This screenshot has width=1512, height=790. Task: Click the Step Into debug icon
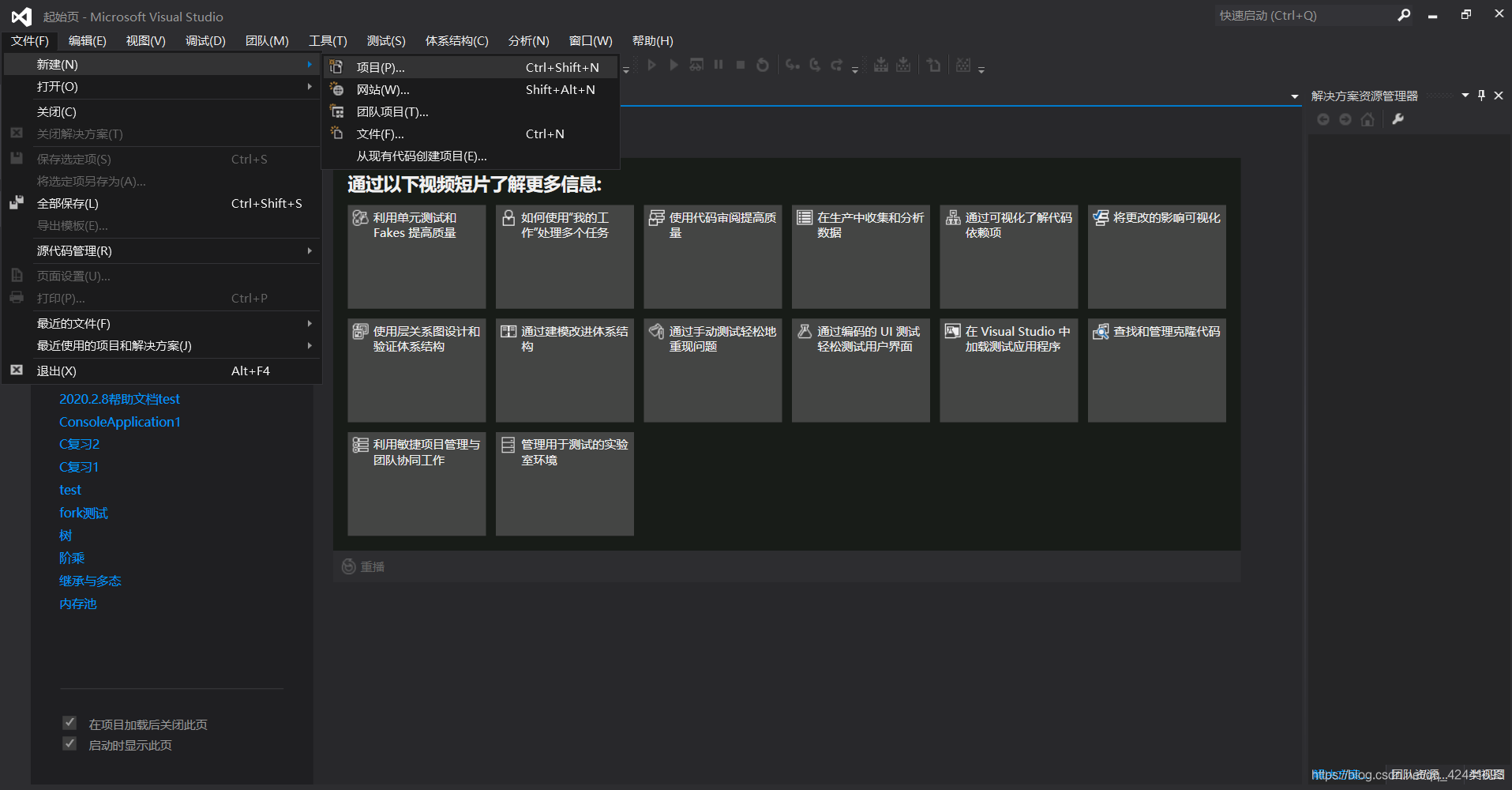[793, 65]
